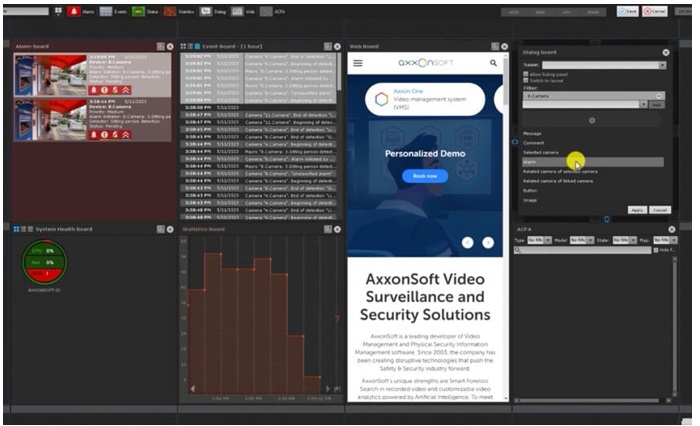Select Image in Dialog board list
The image size is (700, 426).
pos(530,200)
